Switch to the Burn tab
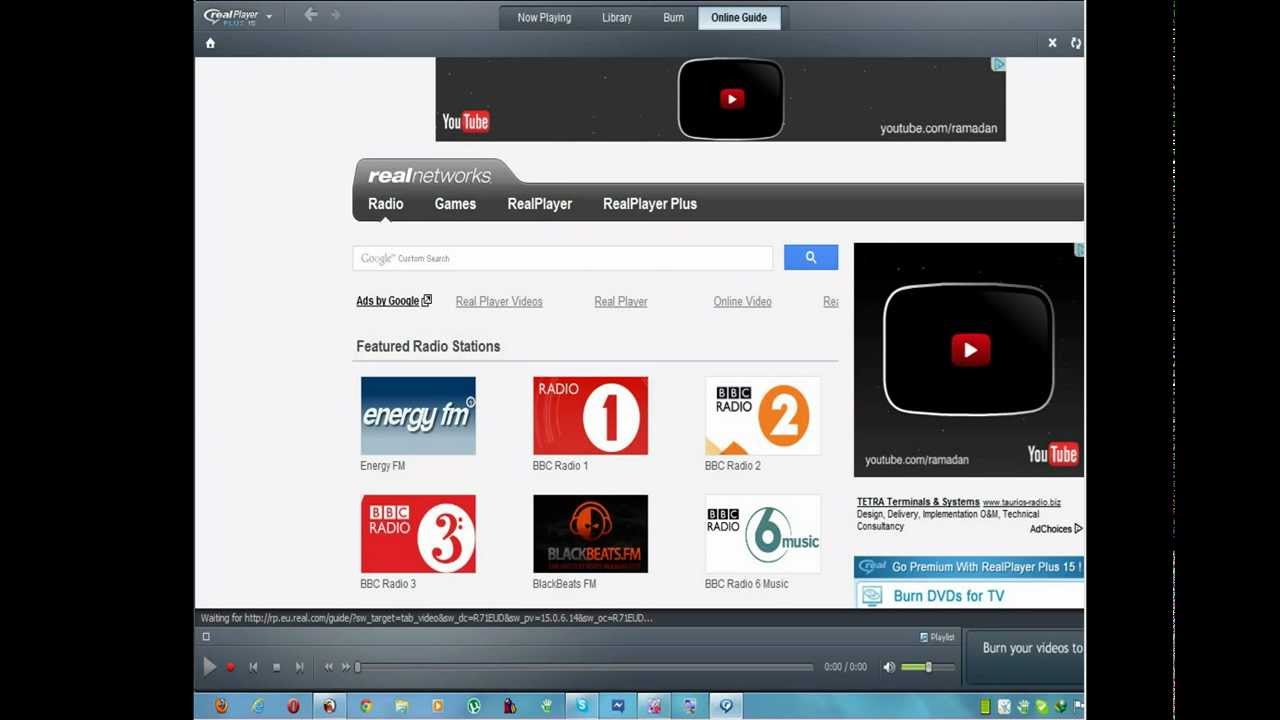The width and height of the screenshot is (1280, 720). pos(673,17)
